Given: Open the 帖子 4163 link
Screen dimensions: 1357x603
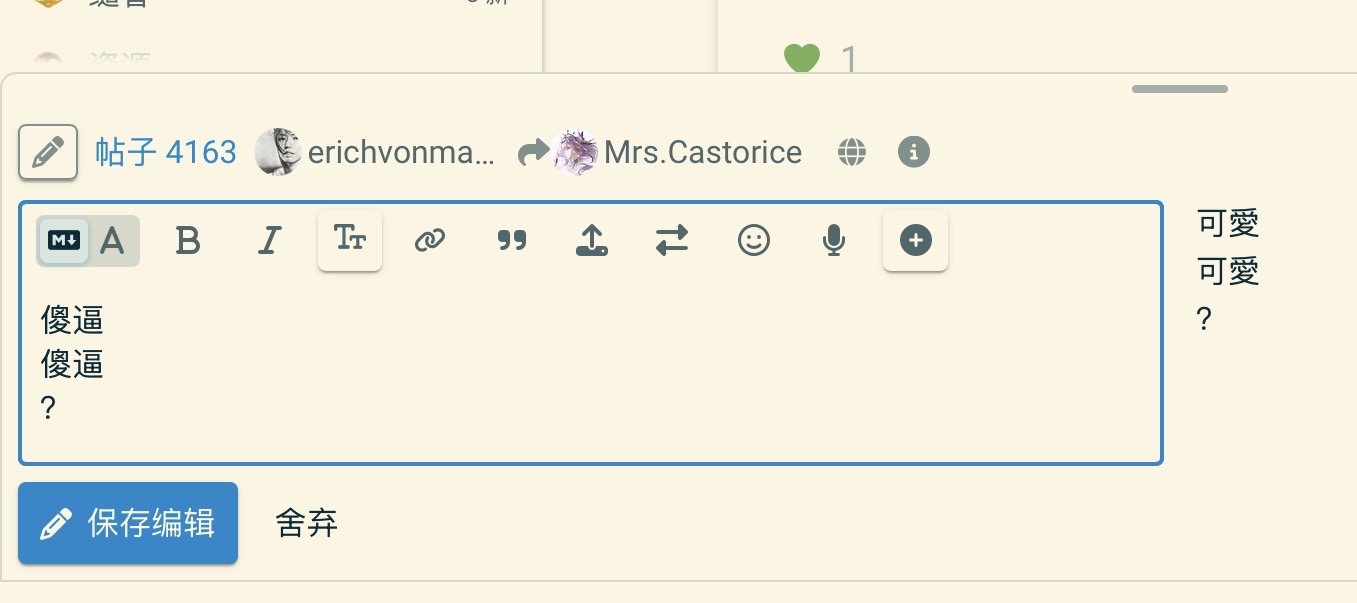Looking at the screenshot, I should point(166,152).
